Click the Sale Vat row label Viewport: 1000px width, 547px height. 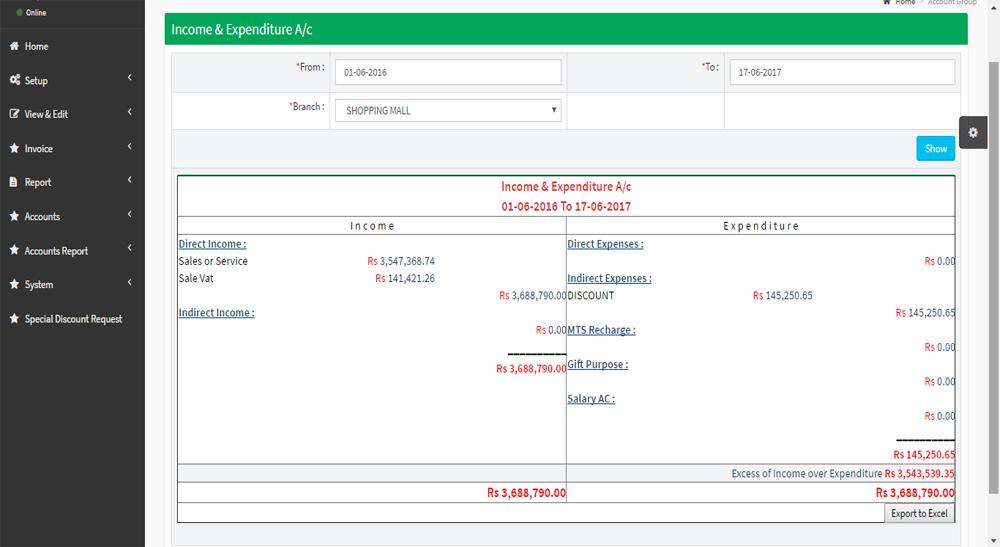196,279
